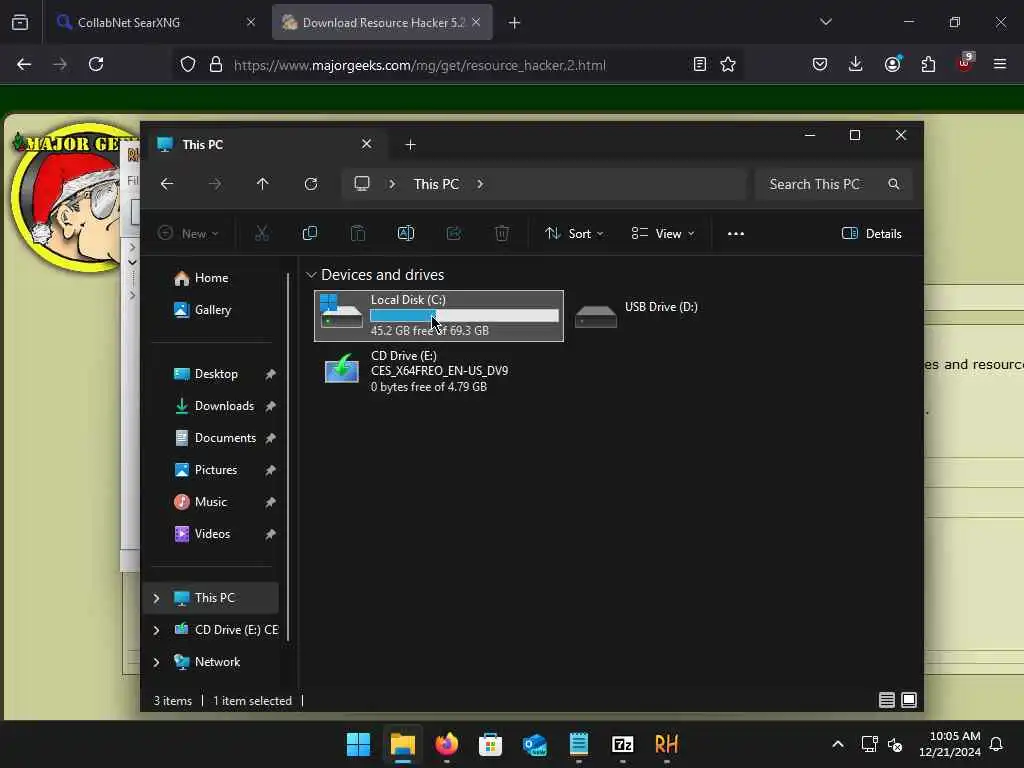The width and height of the screenshot is (1024, 768).
Task: Click the pin icon beside Desktop
Action: pyautogui.click(x=270, y=374)
